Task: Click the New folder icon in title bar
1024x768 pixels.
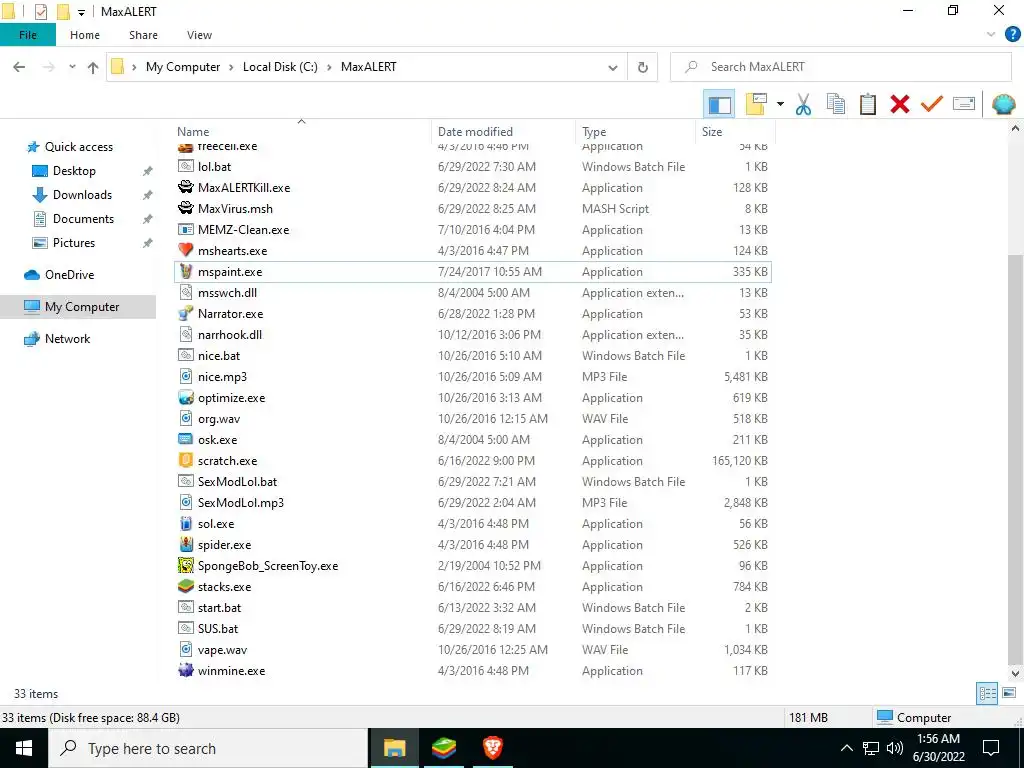Action: [x=63, y=12]
